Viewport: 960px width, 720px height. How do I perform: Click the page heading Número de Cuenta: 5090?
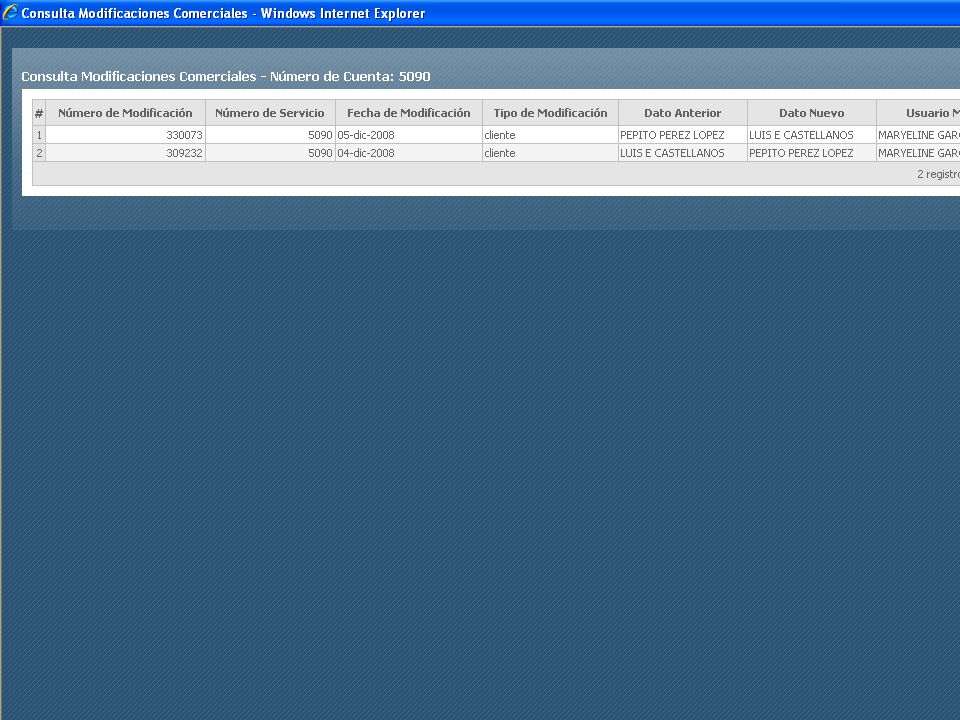pyautogui.click(x=350, y=77)
